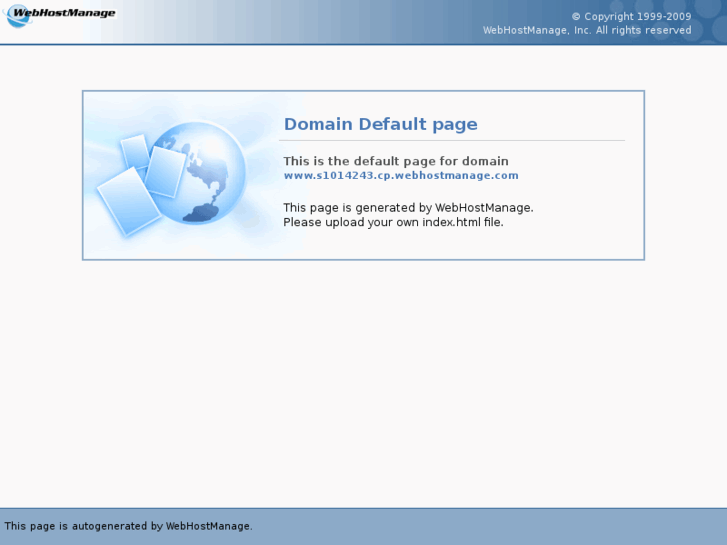Click the "© Copyright 1999-2009" header text

pos(631,17)
